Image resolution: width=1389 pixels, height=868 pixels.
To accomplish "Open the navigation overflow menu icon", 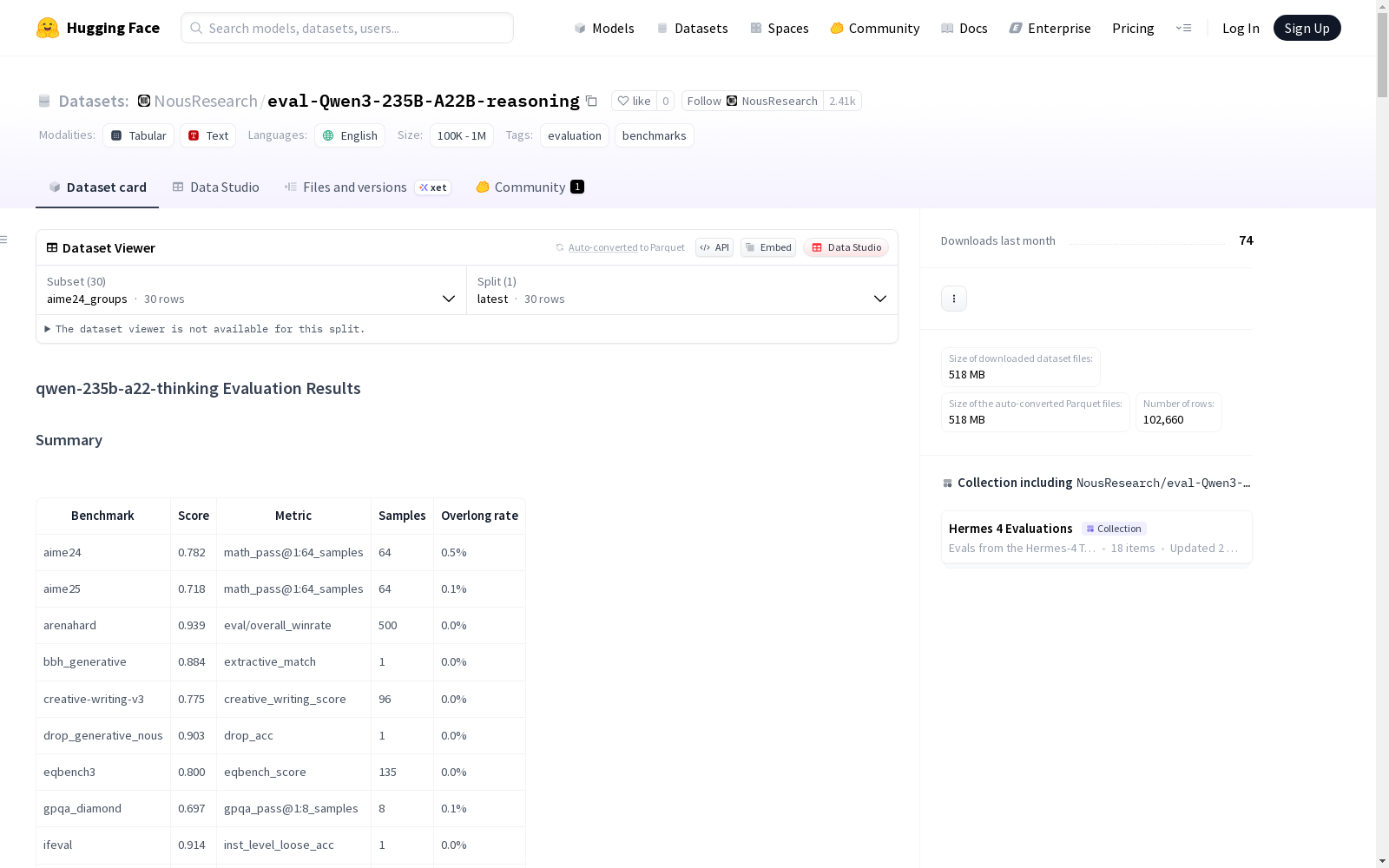I will (1183, 28).
